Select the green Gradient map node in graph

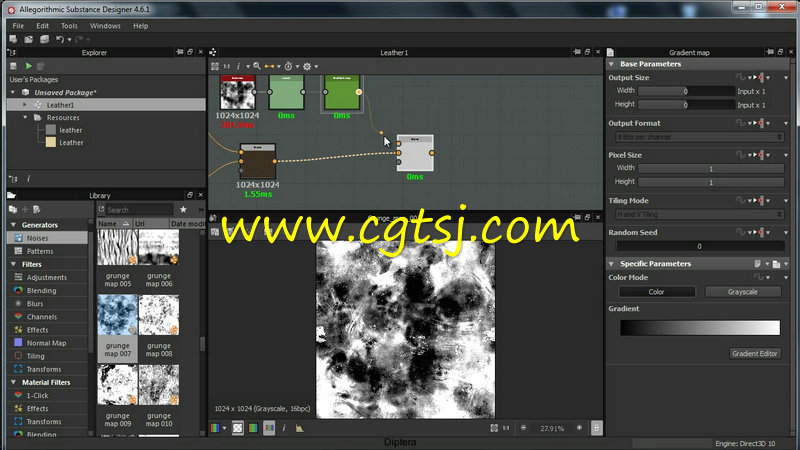(342, 92)
